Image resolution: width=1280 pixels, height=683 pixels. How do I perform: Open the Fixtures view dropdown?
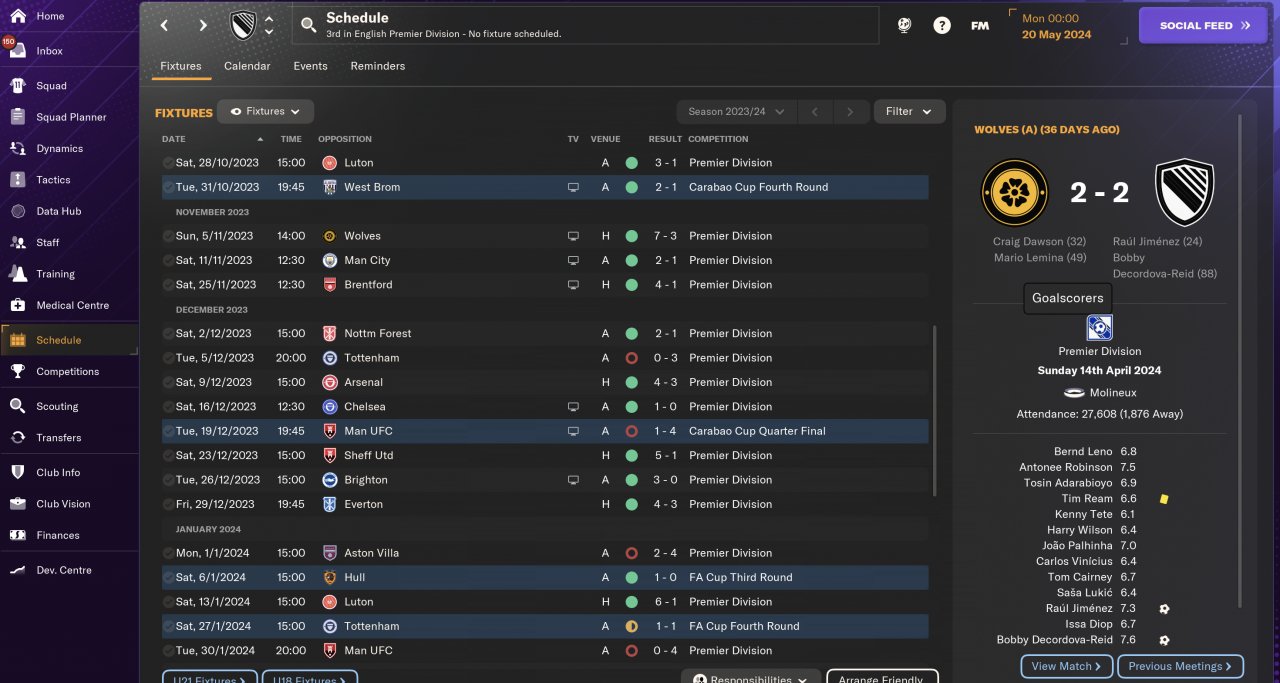265,112
